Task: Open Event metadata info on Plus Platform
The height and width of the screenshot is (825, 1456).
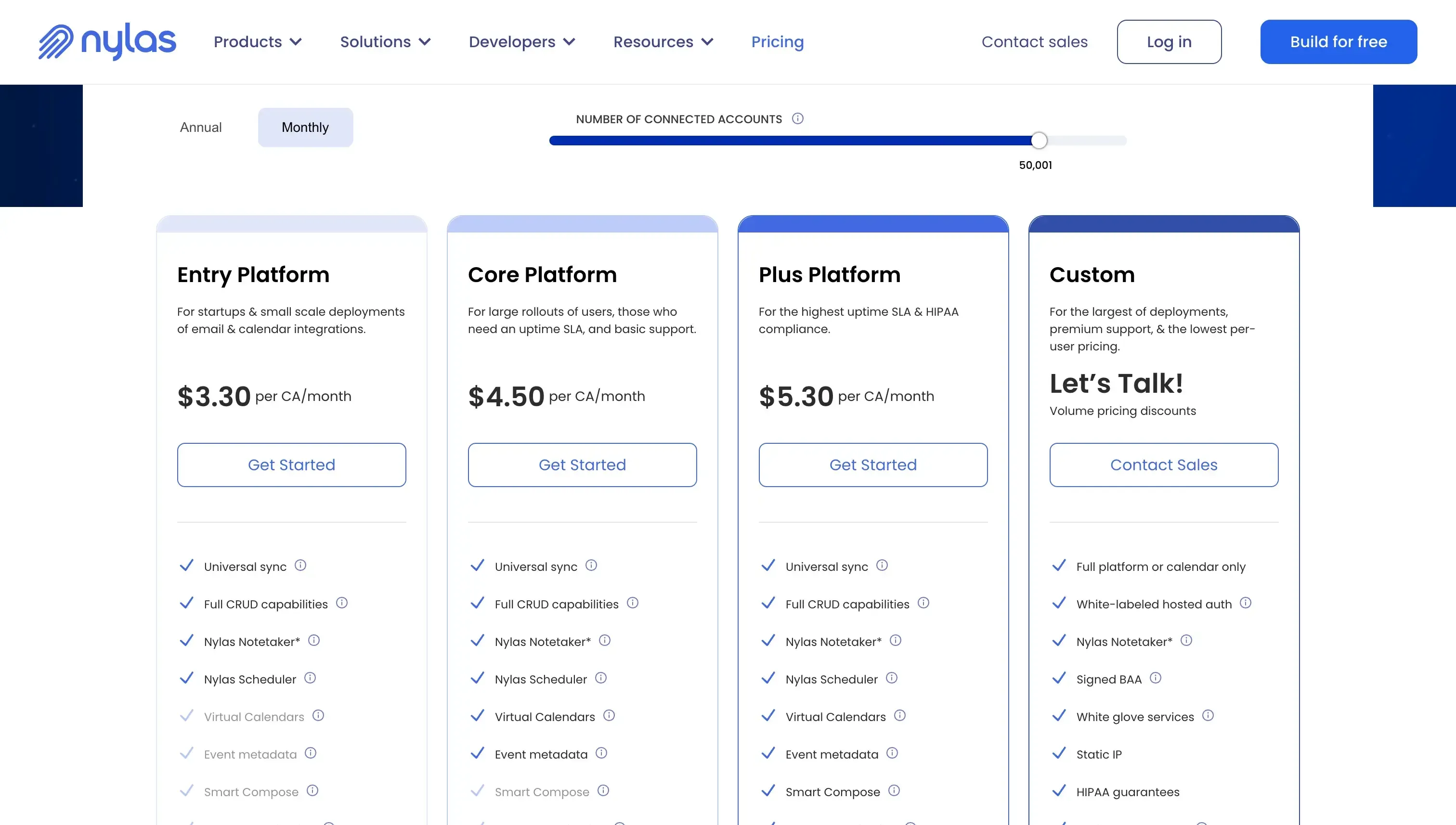Action: (893, 754)
